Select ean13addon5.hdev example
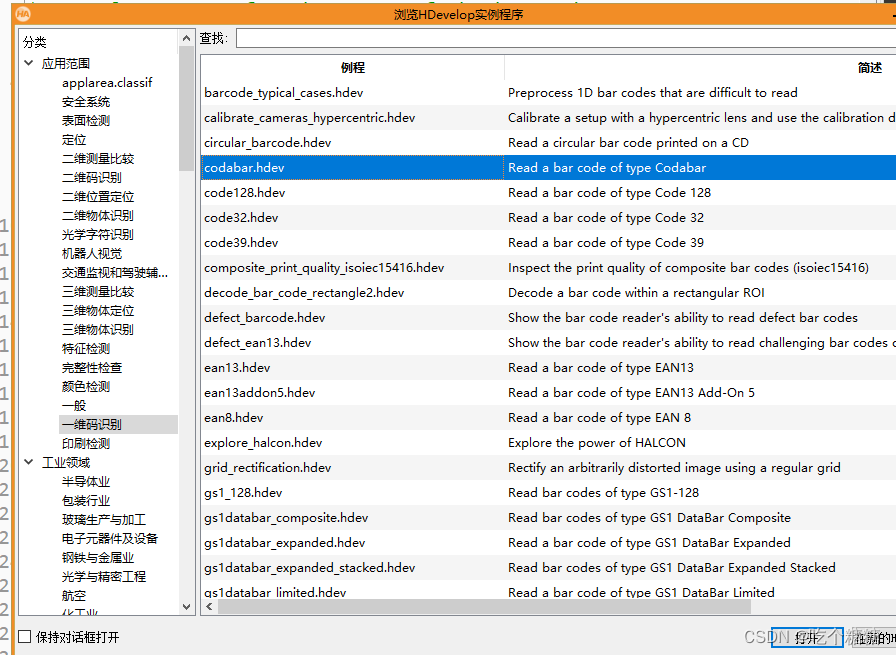The image size is (896, 655). (x=259, y=393)
